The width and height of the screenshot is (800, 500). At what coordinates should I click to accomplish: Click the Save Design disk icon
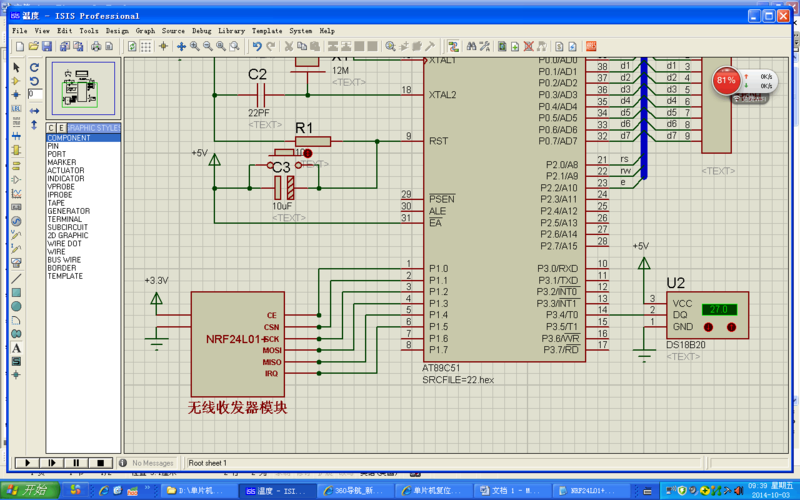[x=47, y=46]
